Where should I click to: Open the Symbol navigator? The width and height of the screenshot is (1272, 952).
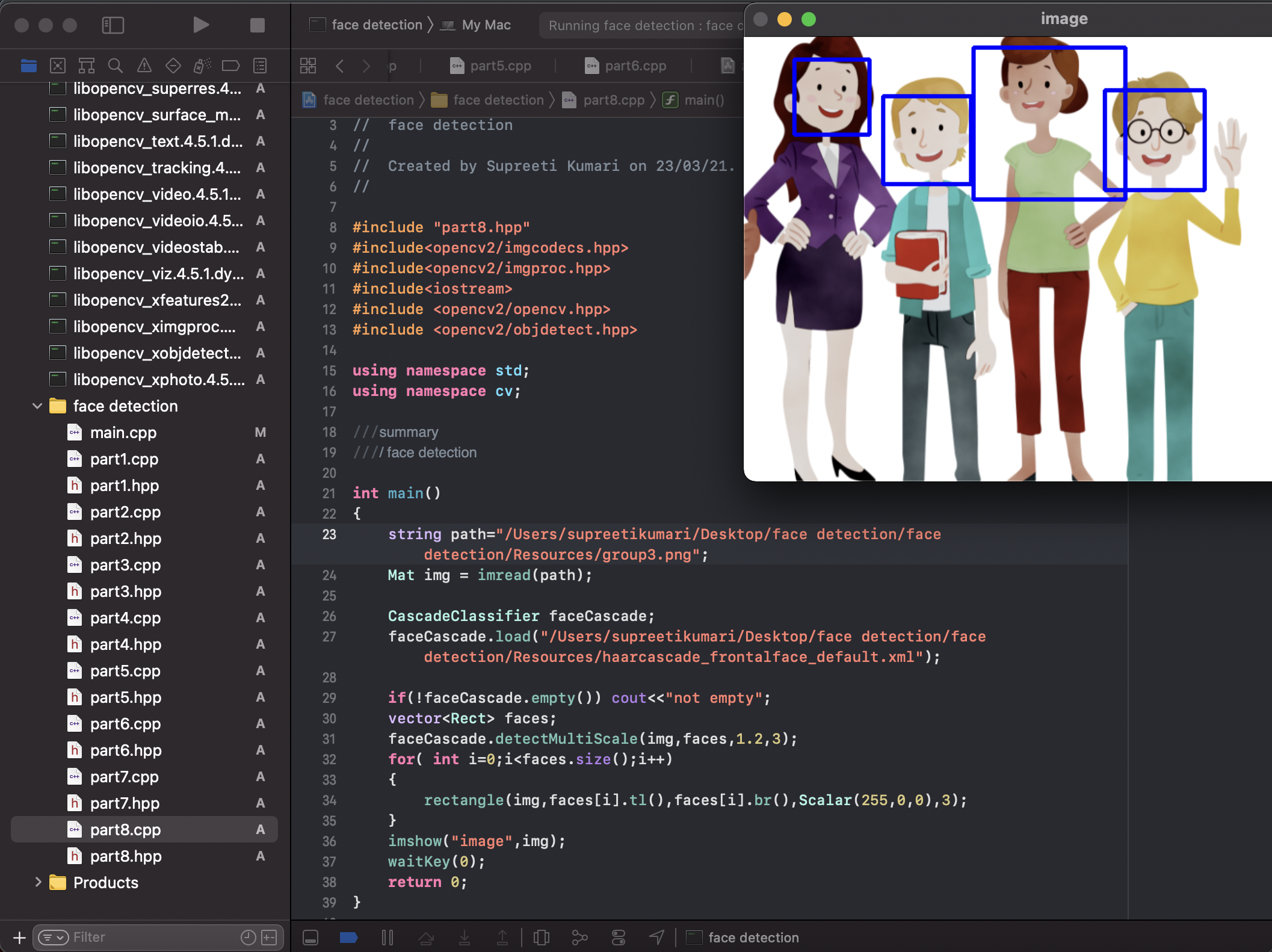pos(87,66)
